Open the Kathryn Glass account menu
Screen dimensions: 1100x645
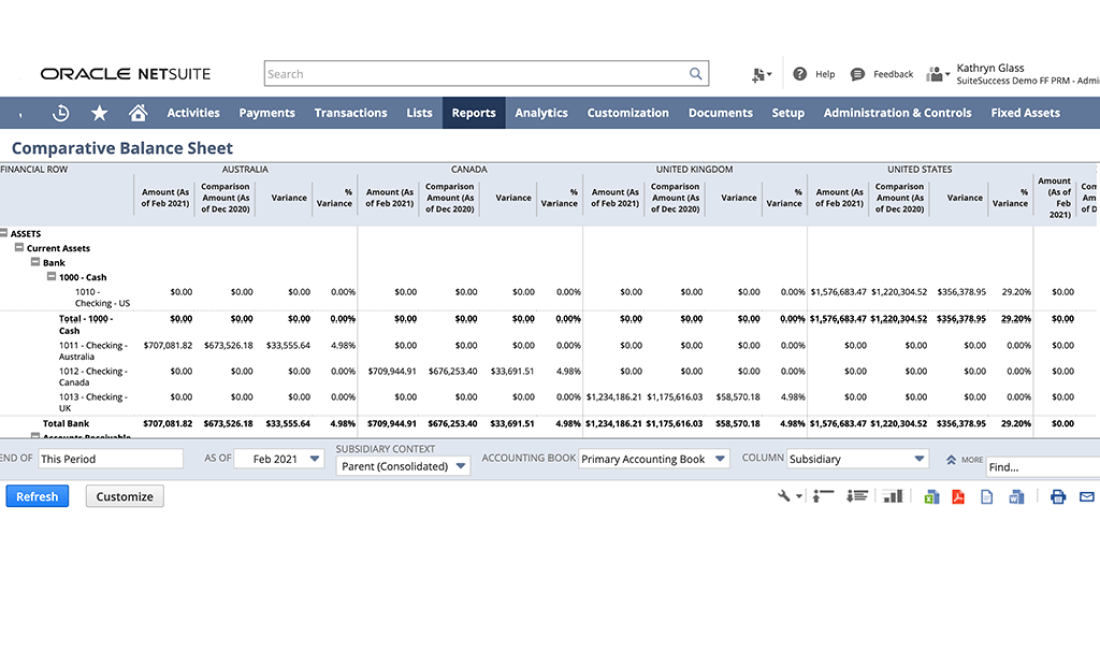coord(1028,74)
